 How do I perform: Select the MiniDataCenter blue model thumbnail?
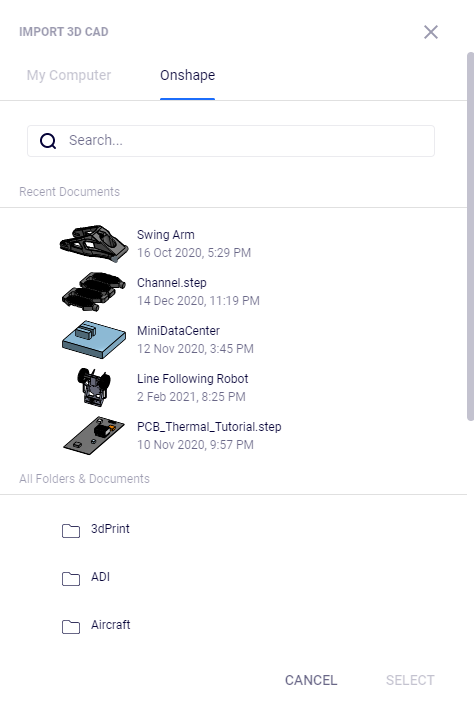coord(94,340)
